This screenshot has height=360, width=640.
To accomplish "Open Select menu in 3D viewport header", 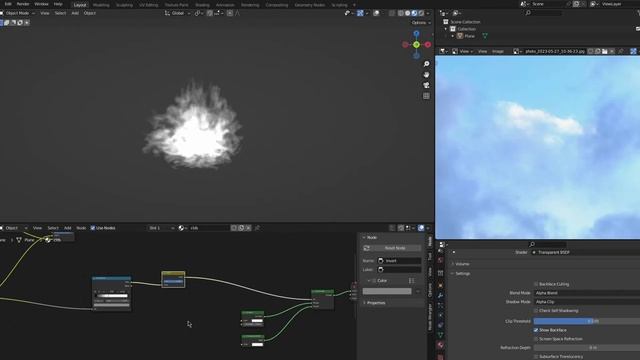I will 60,13.
